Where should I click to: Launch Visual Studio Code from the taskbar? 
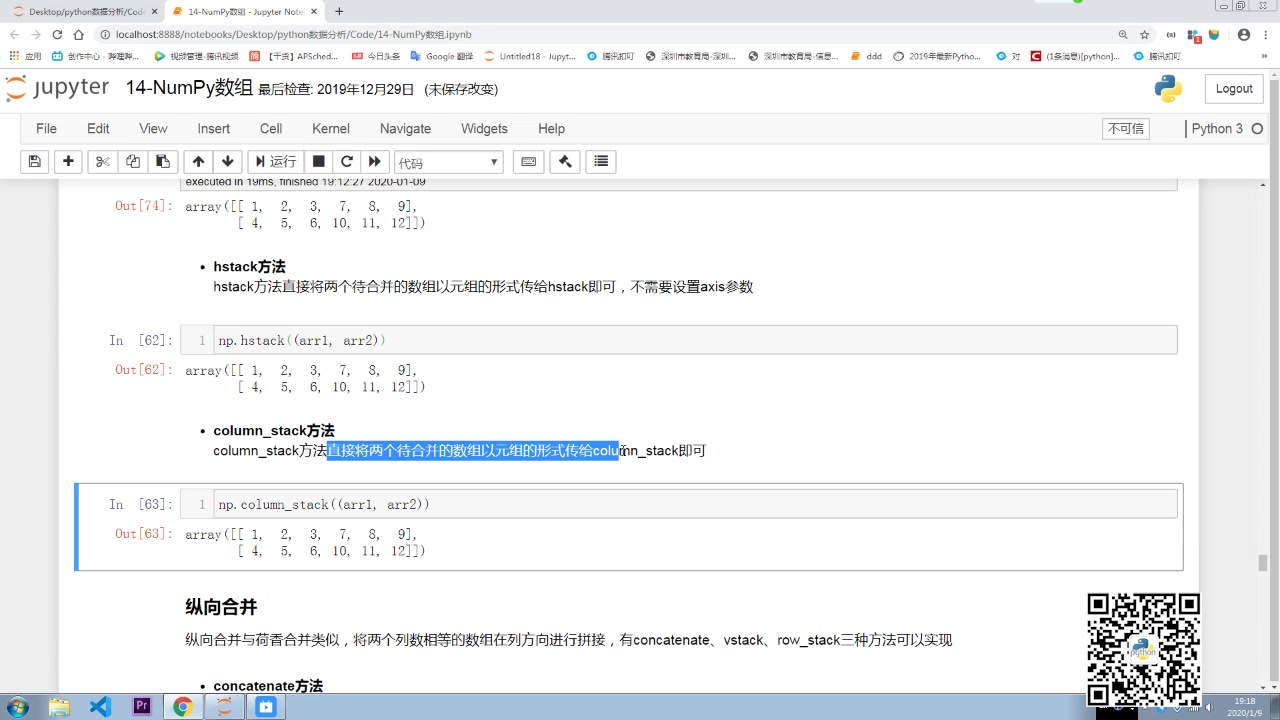pyautogui.click(x=100, y=707)
